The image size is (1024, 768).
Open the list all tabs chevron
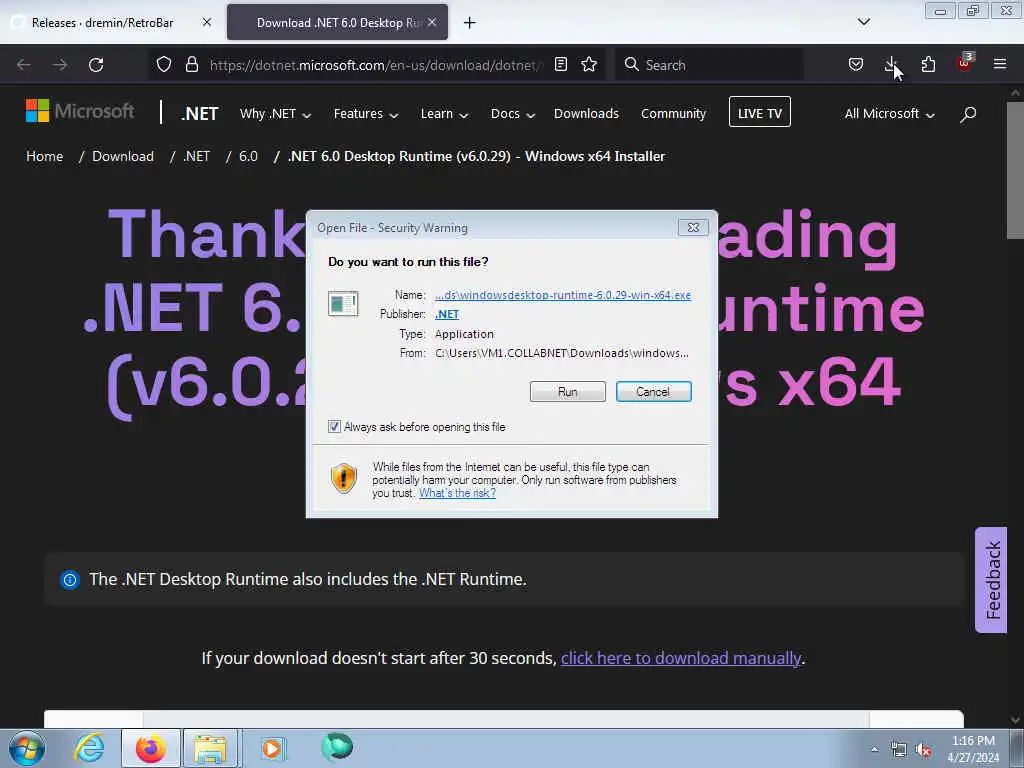tap(863, 22)
